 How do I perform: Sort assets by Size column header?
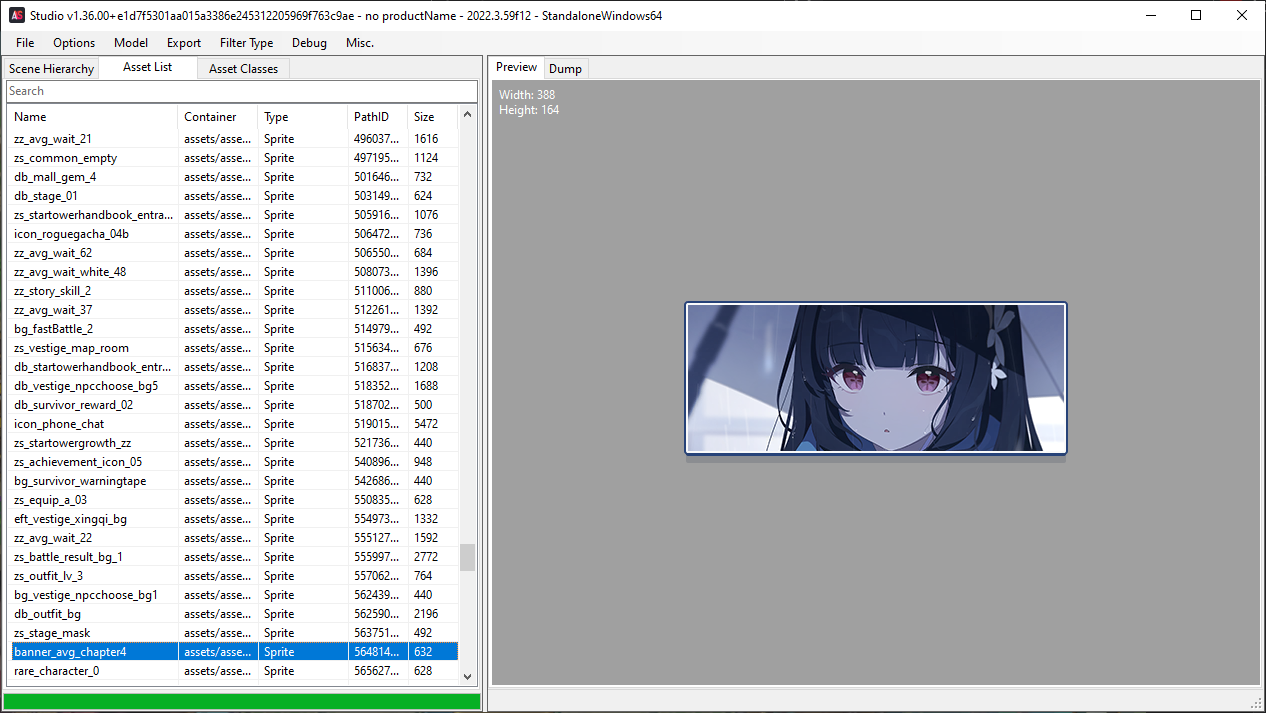(x=433, y=117)
